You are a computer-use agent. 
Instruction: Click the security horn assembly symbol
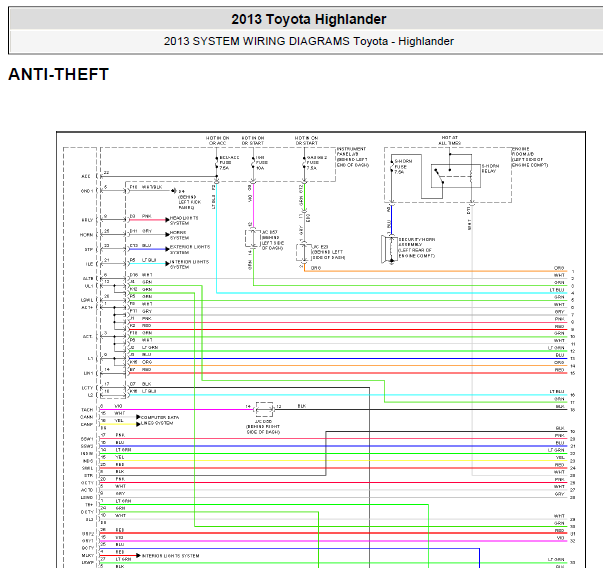pyautogui.click(x=389, y=249)
